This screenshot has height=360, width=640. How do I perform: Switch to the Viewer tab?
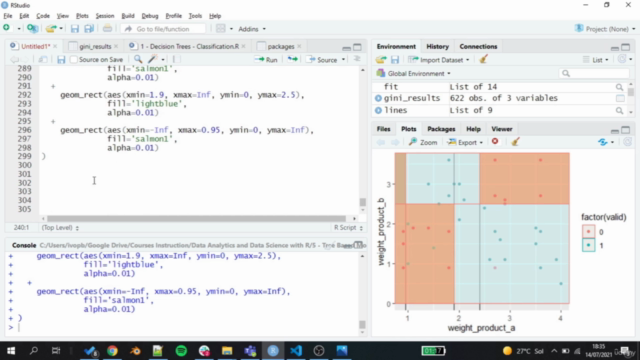(x=502, y=129)
